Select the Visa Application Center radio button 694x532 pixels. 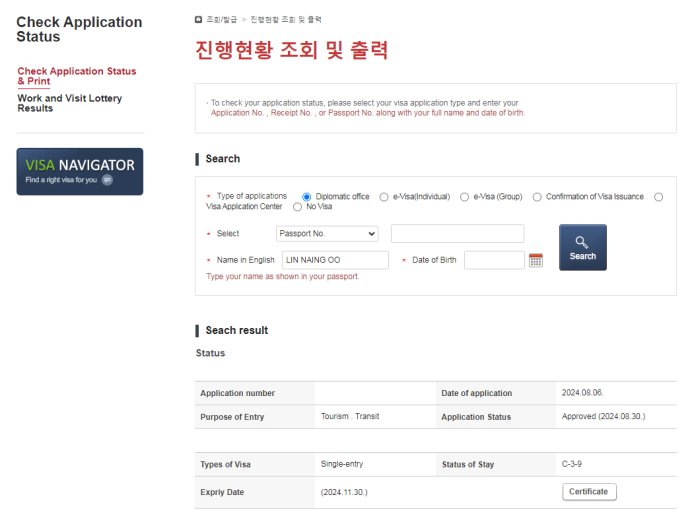(x=658, y=197)
